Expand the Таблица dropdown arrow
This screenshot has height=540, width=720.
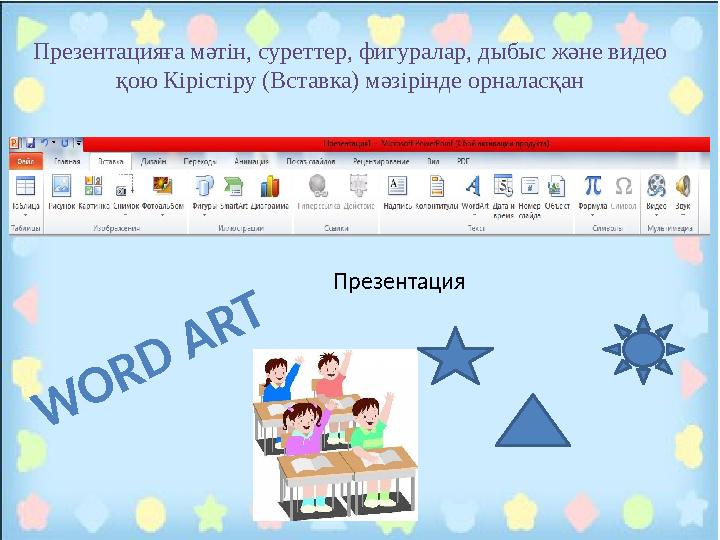click(25, 215)
